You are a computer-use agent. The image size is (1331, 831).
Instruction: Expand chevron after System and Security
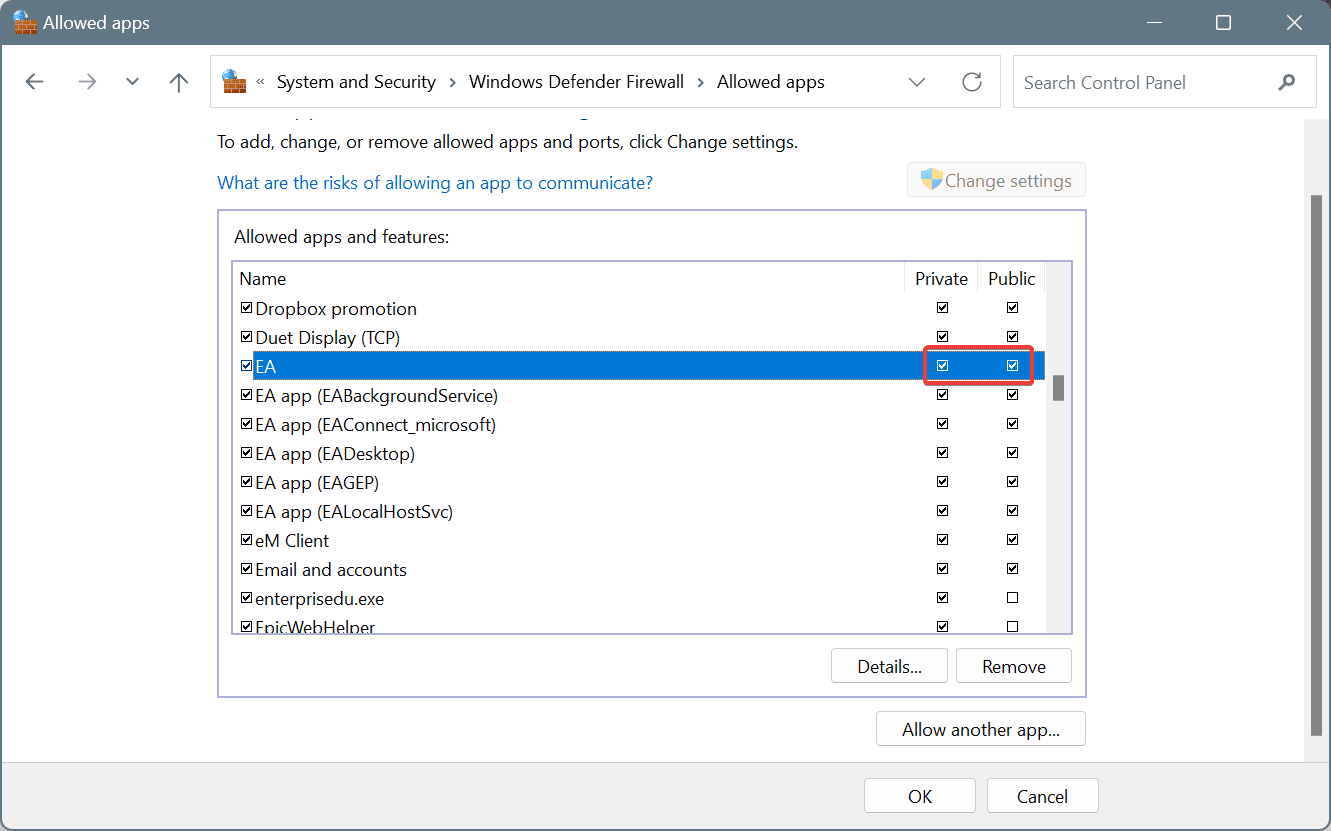coord(452,82)
